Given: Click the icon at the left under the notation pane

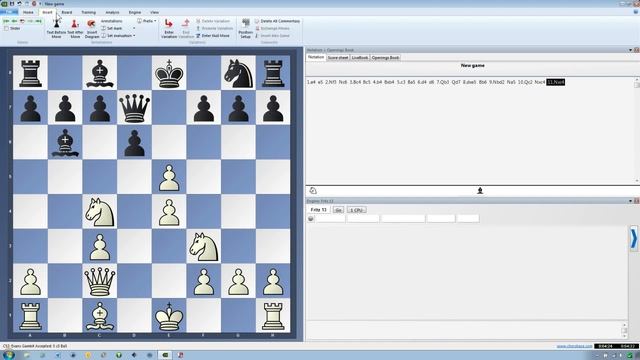Looking at the screenshot, I should (313, 191).
